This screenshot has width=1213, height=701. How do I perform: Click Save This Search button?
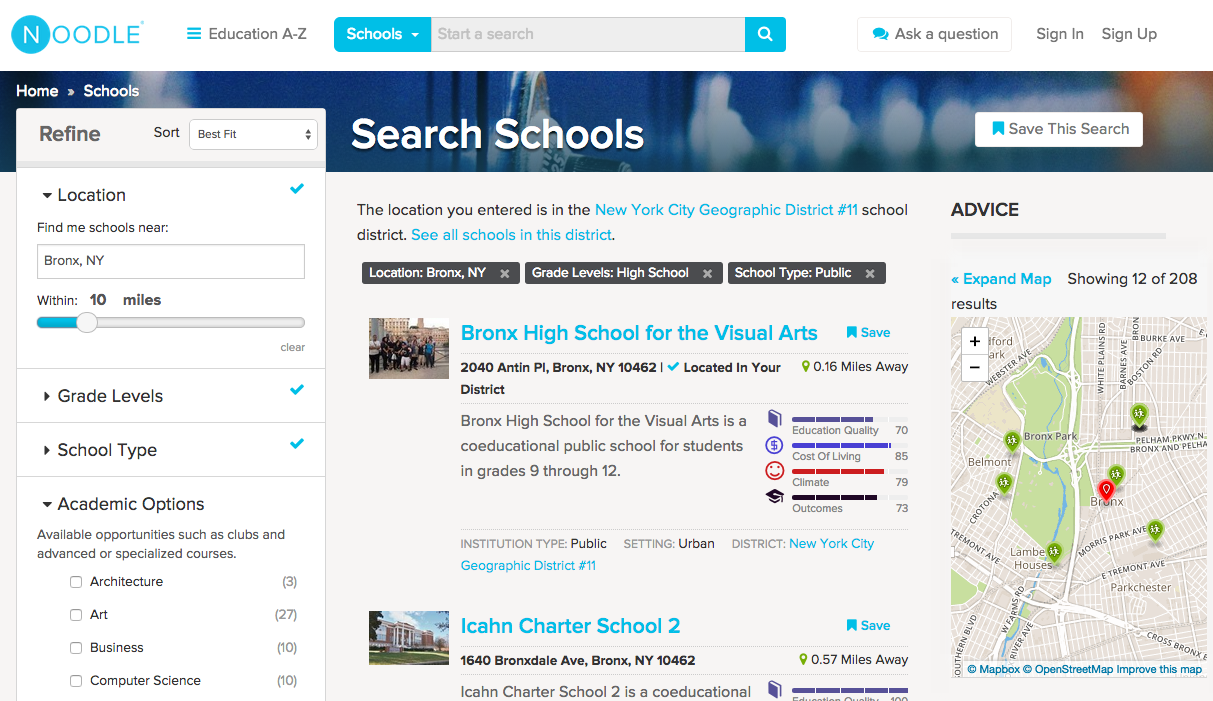(1059, 129)
